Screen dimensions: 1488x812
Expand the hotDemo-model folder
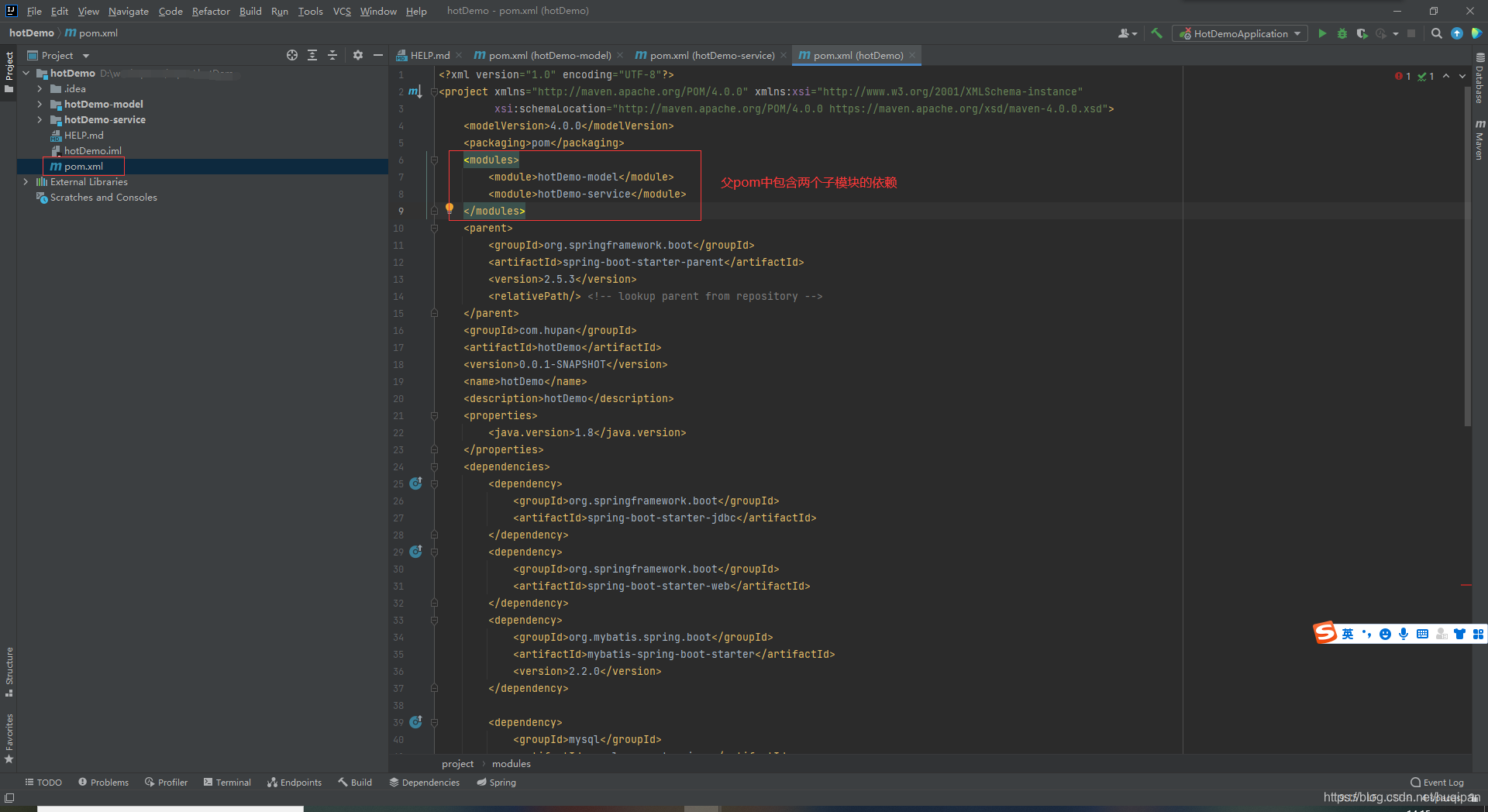[x=40, y=104]
